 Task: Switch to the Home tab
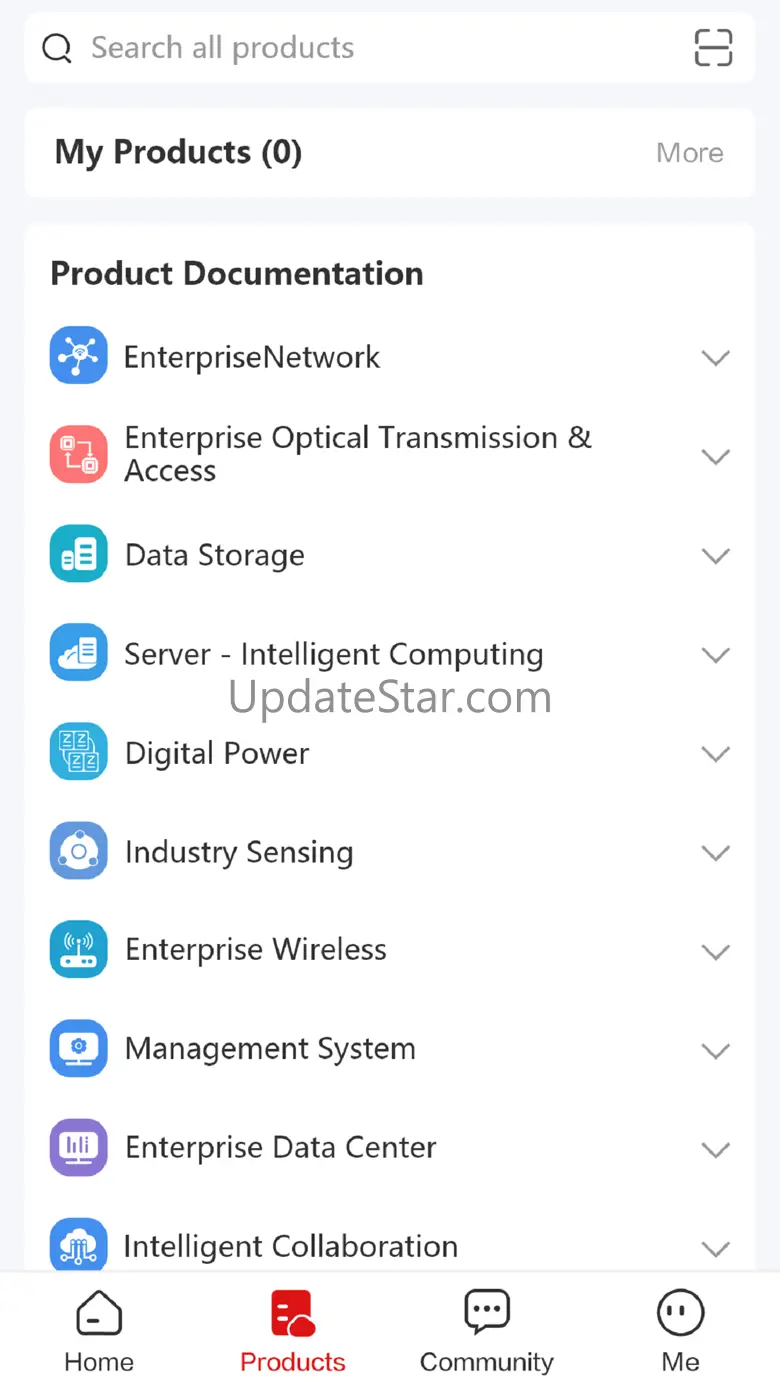98,1331
